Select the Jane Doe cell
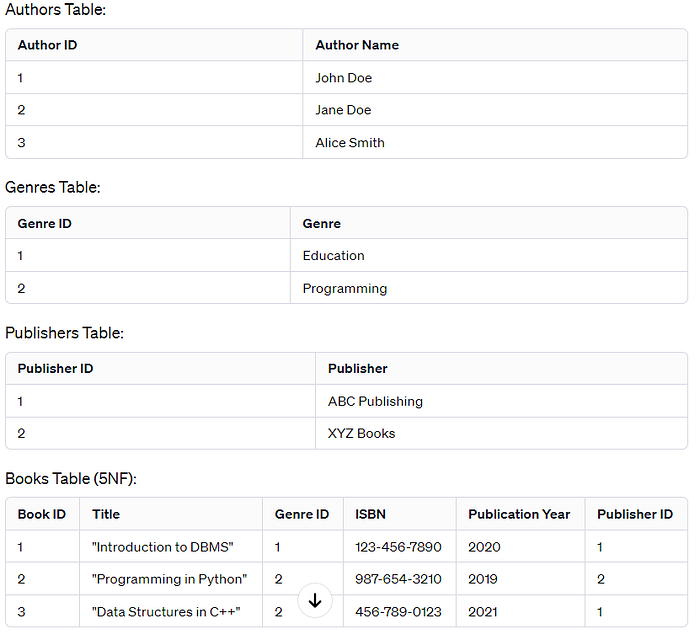 (344, 110)
